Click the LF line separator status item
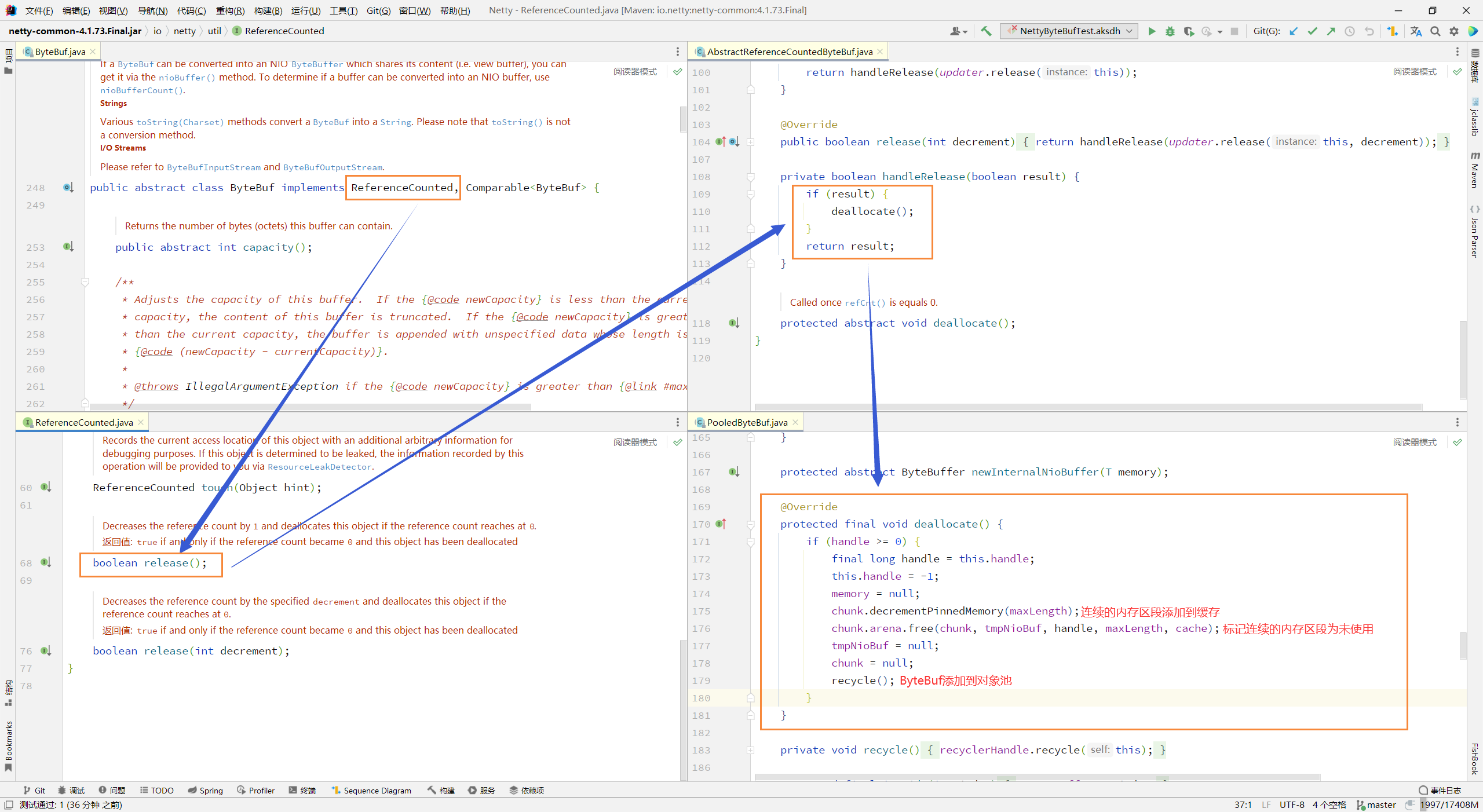This screenshot has width=1483, height=812. [x=1266, y=805]
